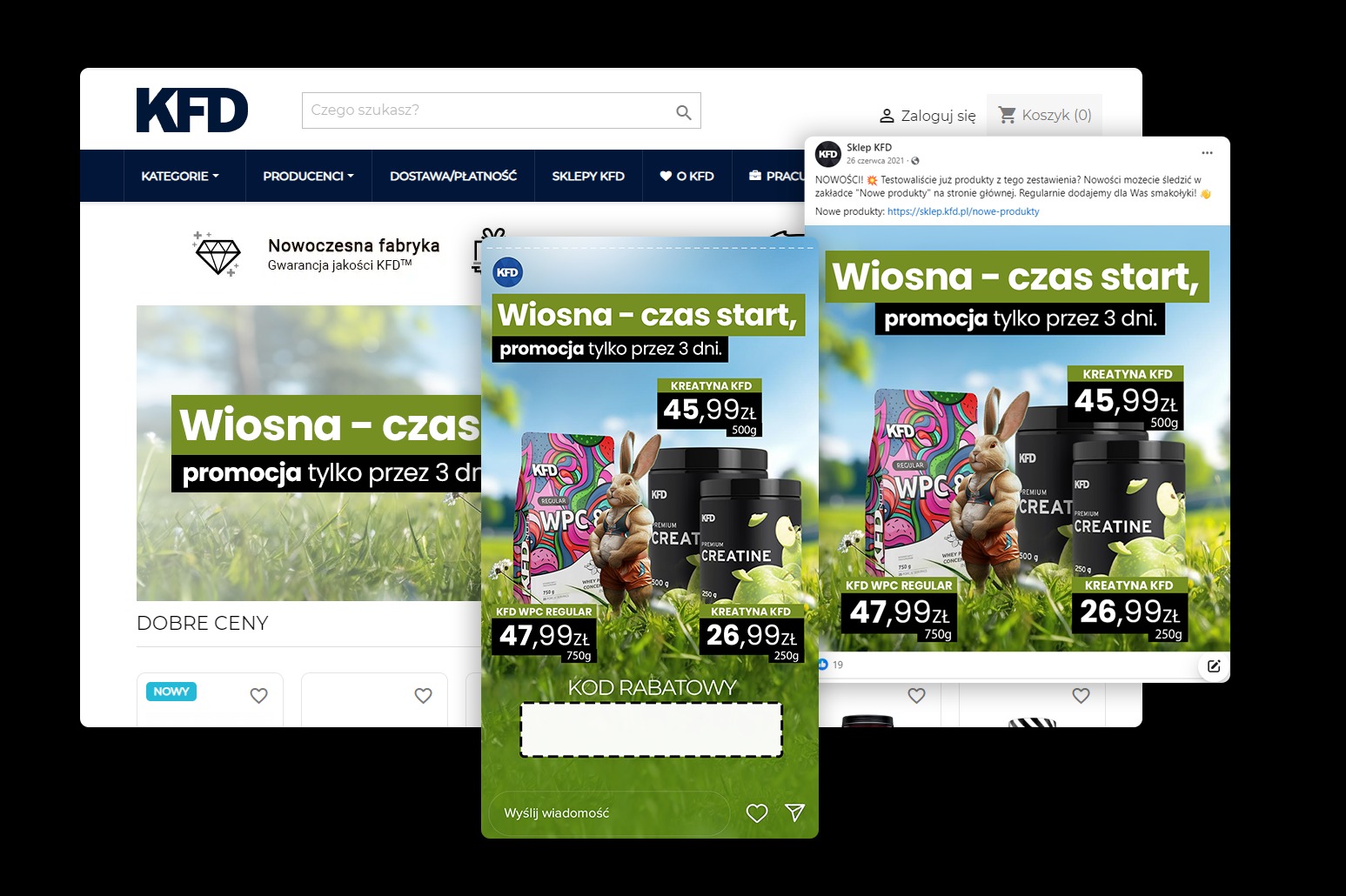Click the search magnifier icon
Screen dimensions: 1346x896
click(682, 110)
